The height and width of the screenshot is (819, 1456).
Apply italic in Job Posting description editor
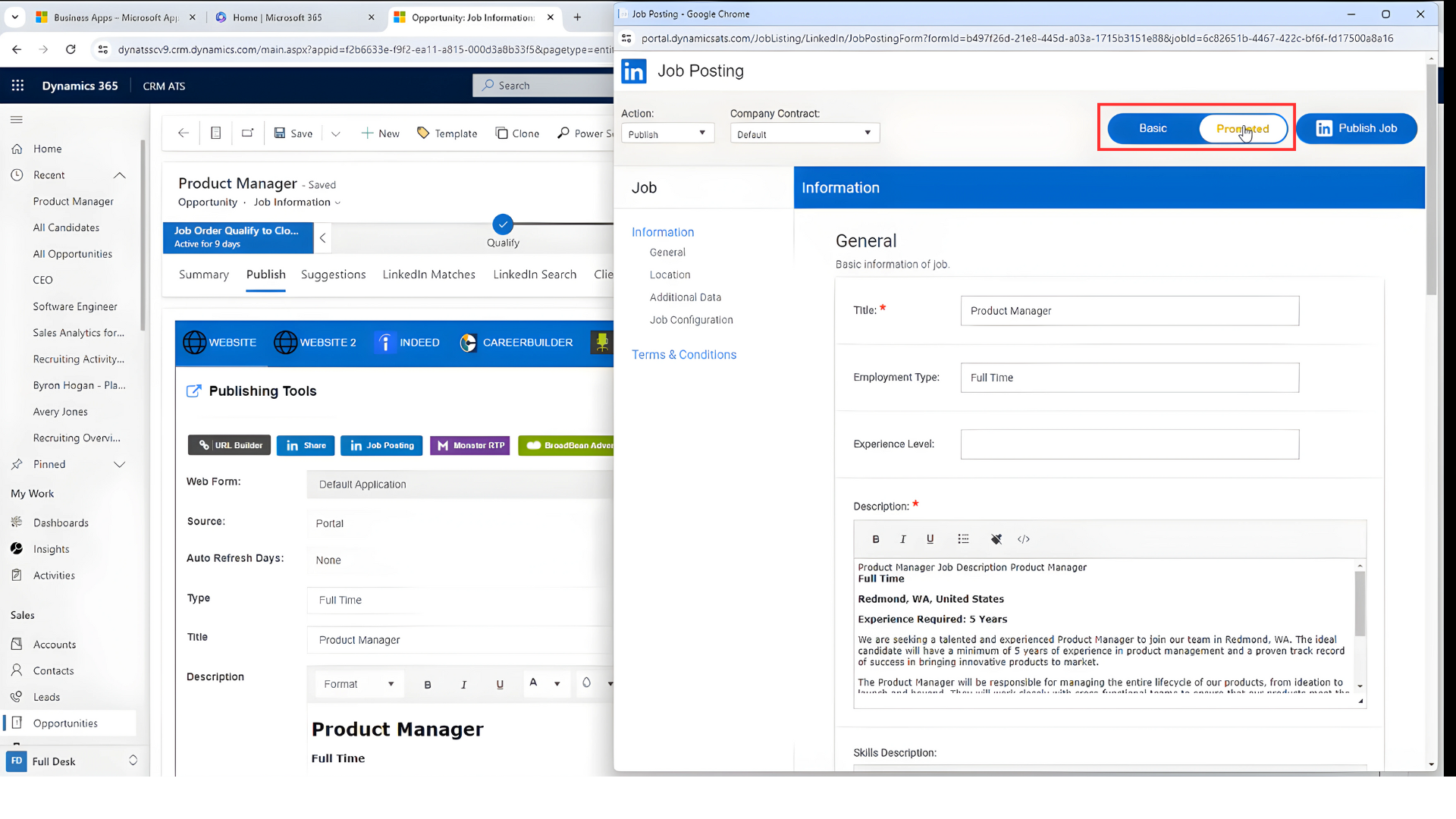point(902,539)
